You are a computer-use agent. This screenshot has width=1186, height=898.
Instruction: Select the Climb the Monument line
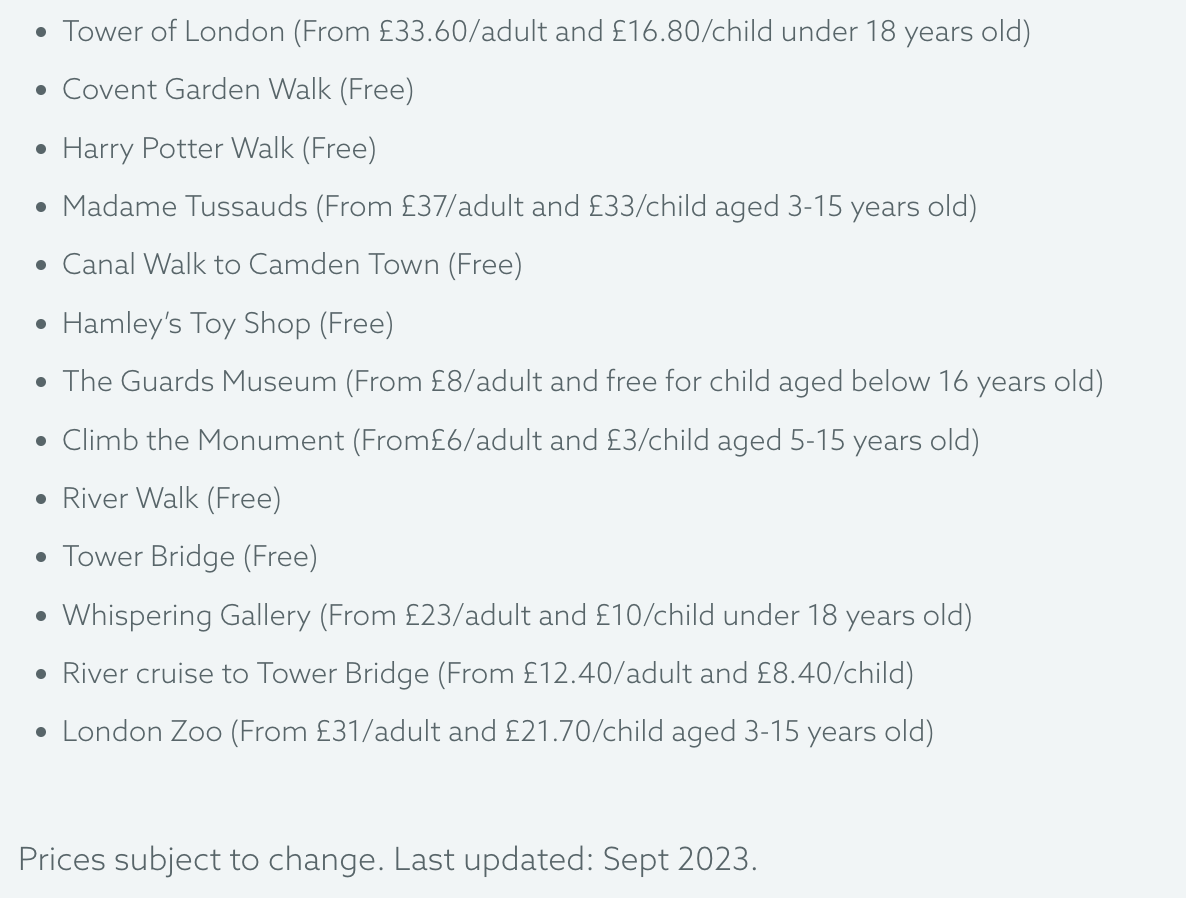[521, 440]
